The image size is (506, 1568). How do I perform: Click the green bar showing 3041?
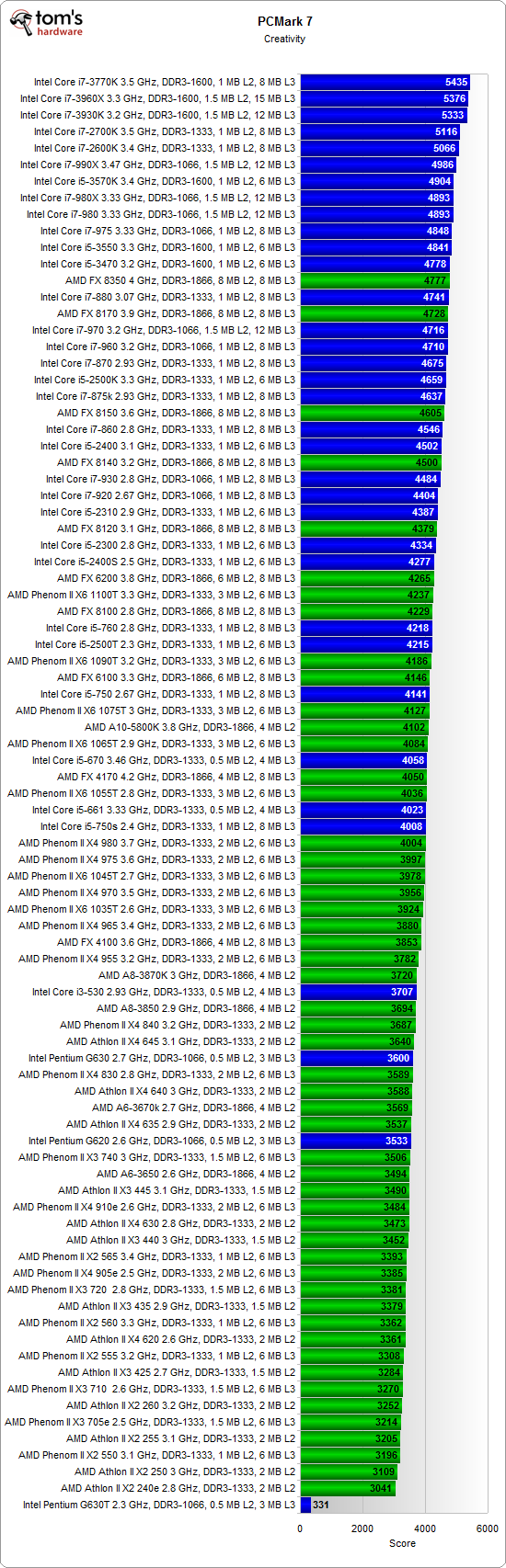tap(348, 1488)
